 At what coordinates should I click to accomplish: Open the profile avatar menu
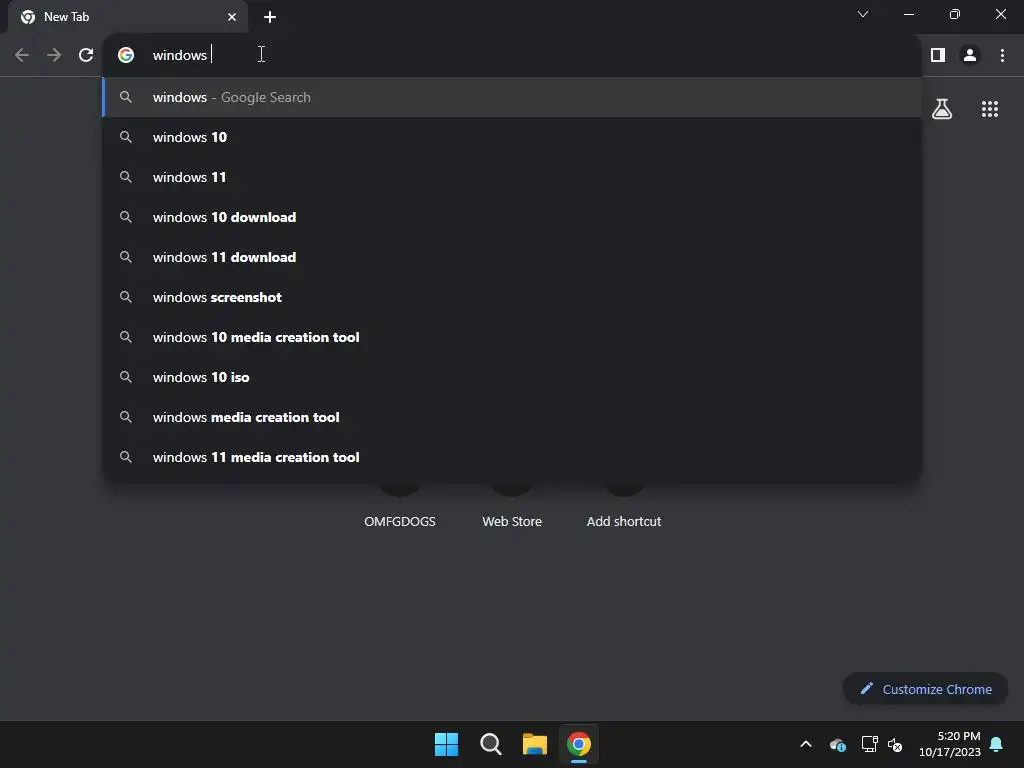coord(970,55)
